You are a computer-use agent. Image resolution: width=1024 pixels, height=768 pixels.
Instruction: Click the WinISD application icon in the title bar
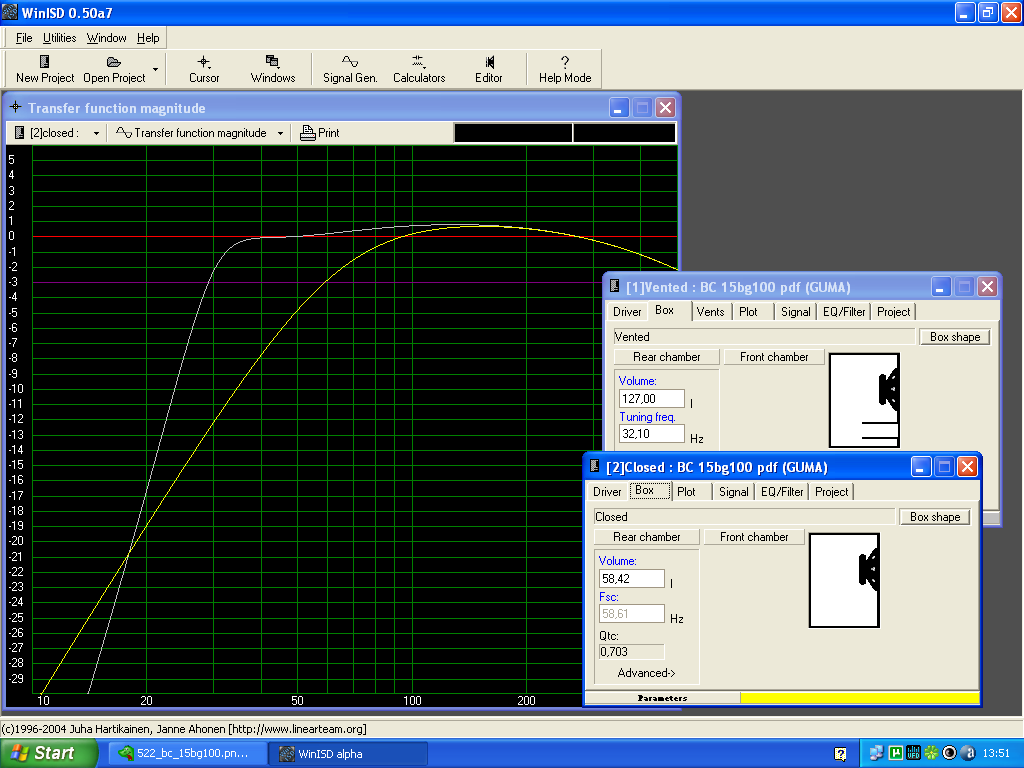(10, 12)
